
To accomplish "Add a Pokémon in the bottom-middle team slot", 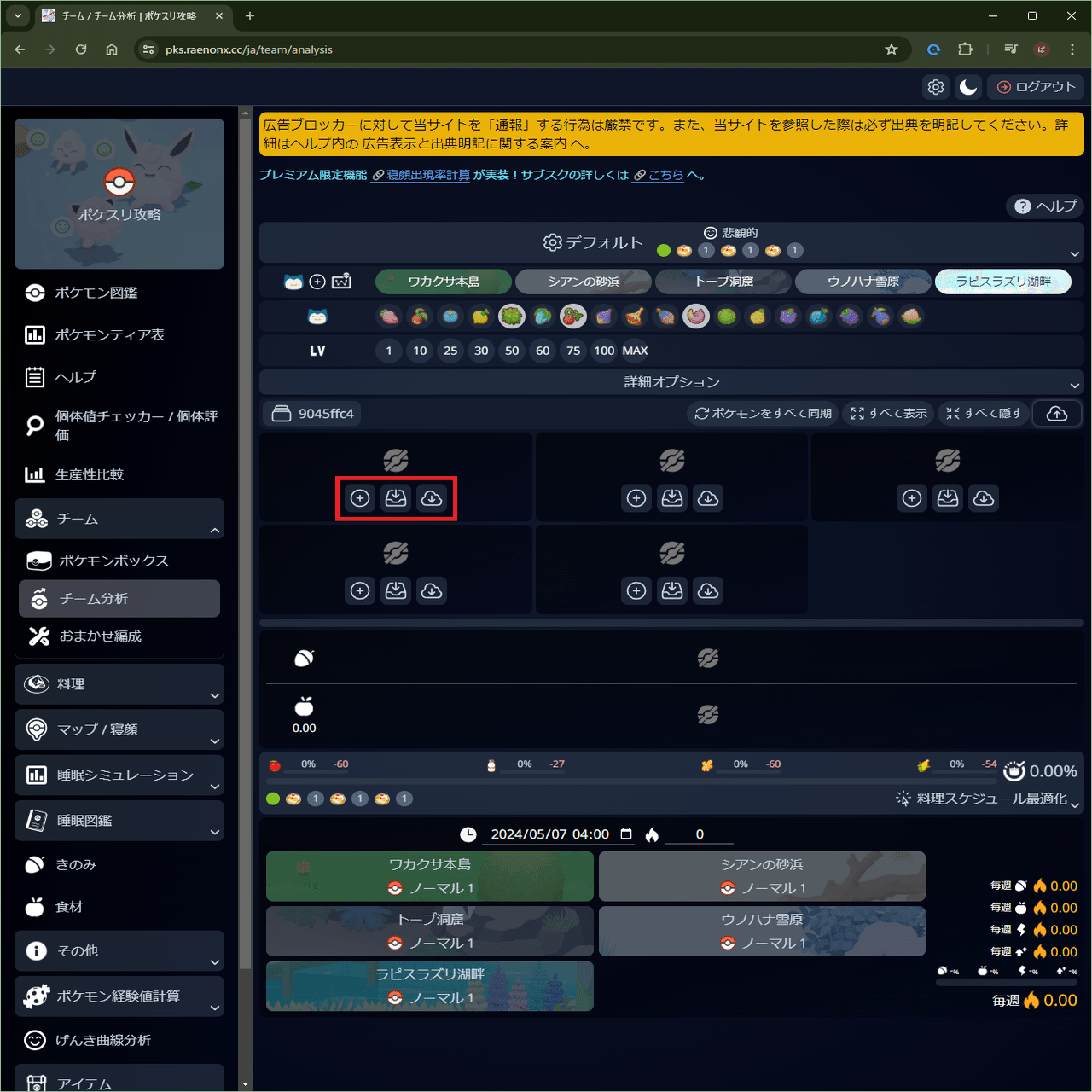I will 636,590.
